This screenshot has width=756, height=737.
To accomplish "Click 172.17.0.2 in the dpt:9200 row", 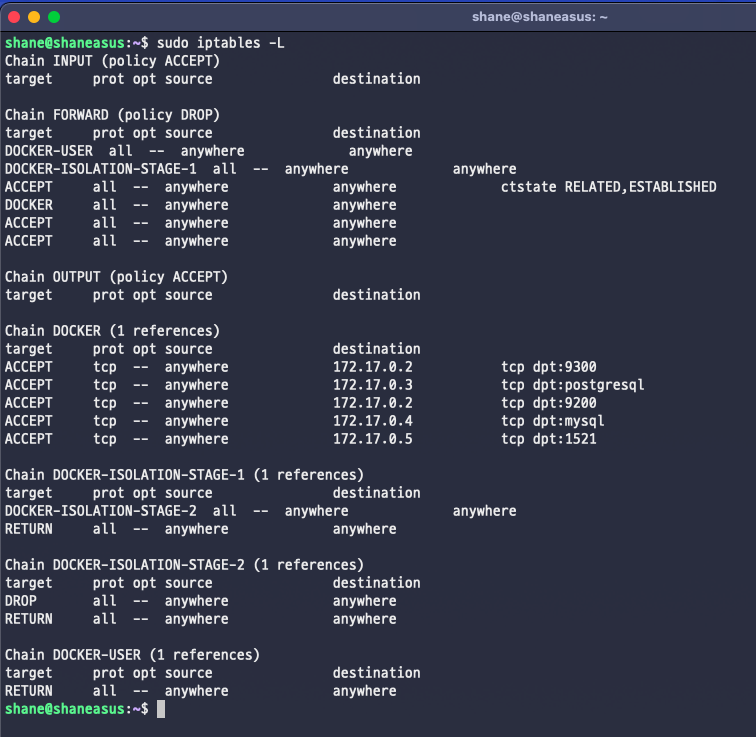I will [x=373, y=403].
